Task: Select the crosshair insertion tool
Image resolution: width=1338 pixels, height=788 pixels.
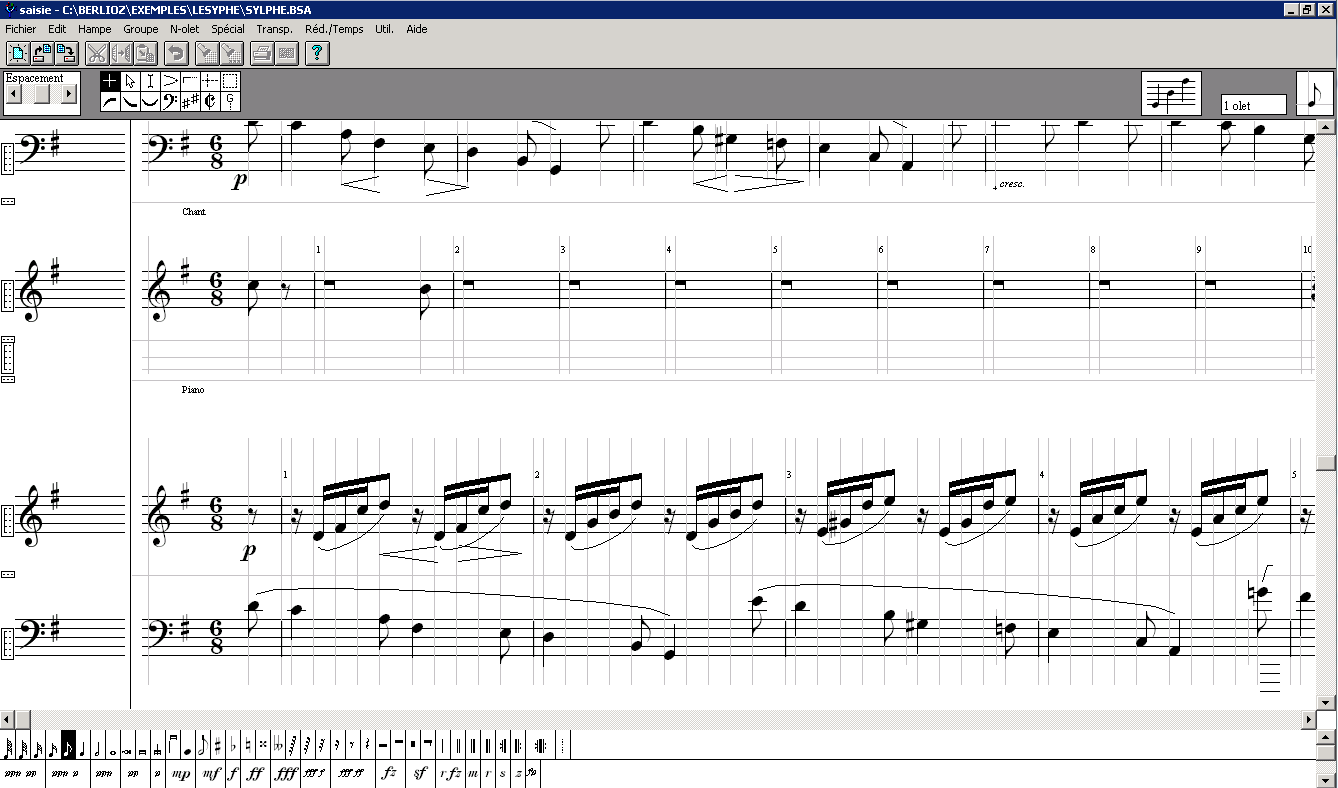Action: [x=110, y=81]
